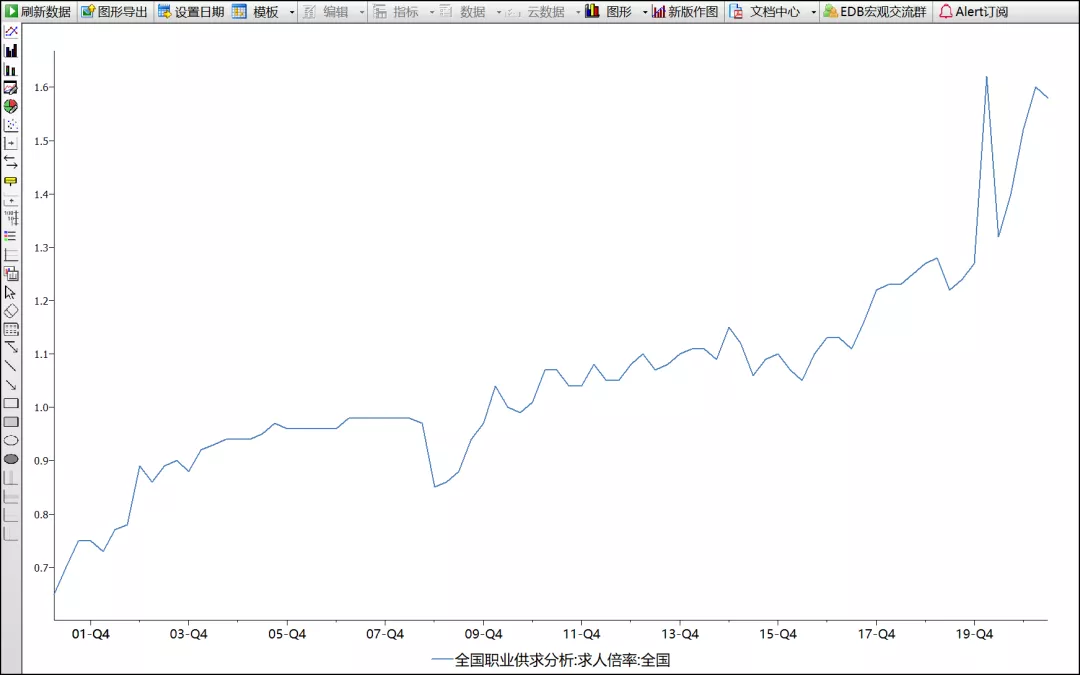Select the filled ellipse shape tool
1080x675 pixels.
click(x=11, y=459)
